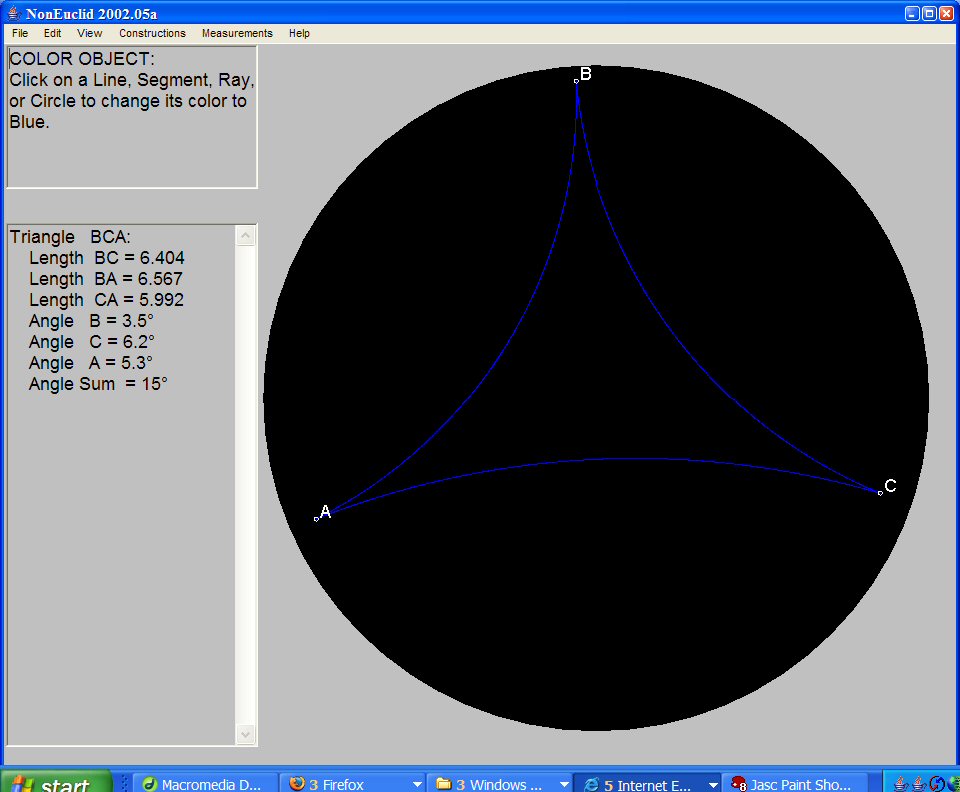Maximize the NonEuclid window
This screenshot has width=960, height=792.
[929, 13]
